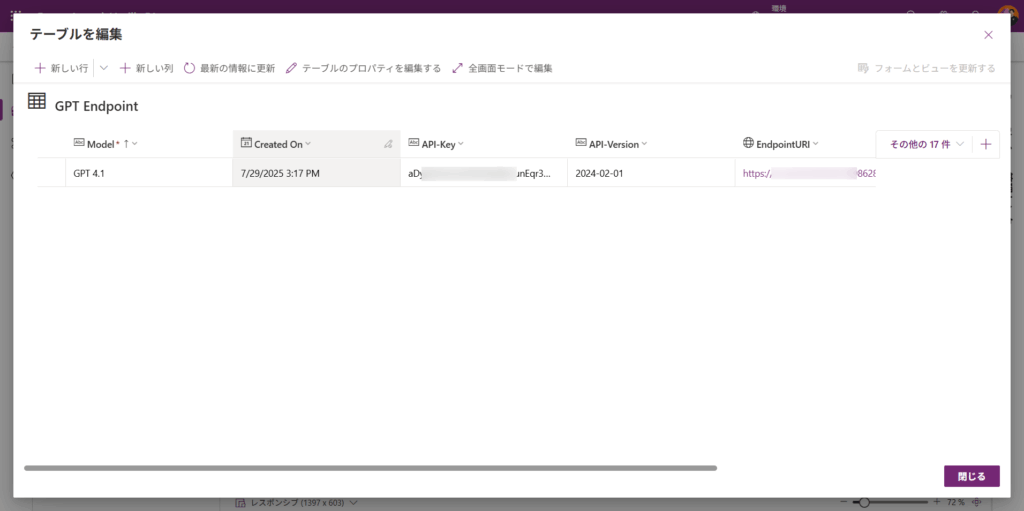Screen dimensions: 1024x511
Task: Click the horizontal scrollbar at dialog bottom
Action: (x=370, y=467)
